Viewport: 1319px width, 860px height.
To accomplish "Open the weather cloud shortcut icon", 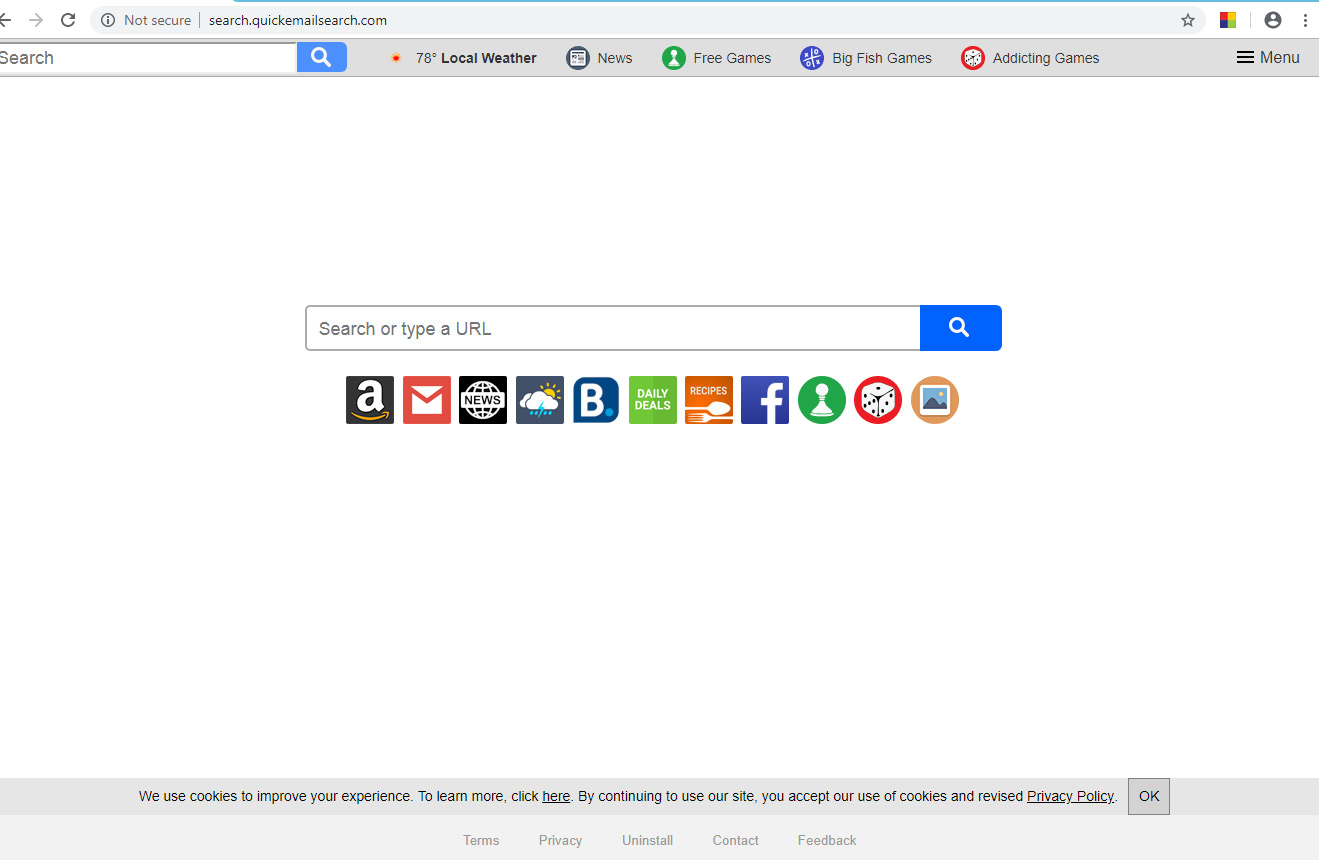I will coord(540,400).
